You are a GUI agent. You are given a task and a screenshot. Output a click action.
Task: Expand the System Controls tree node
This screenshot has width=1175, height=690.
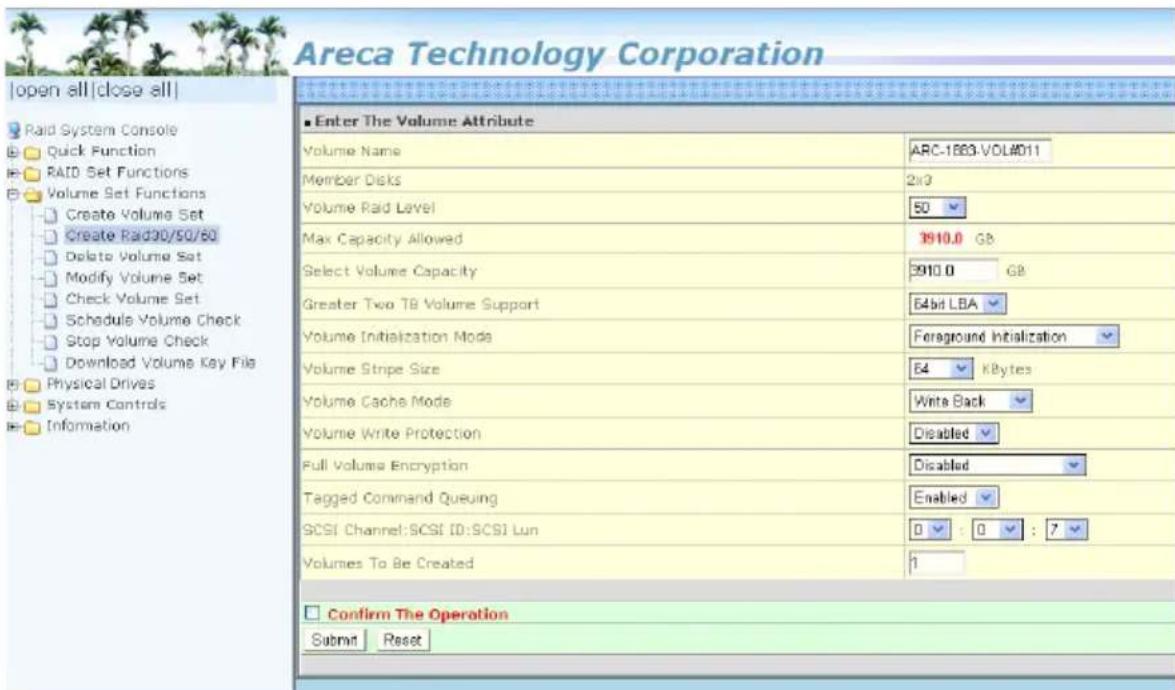(x=13, y=405)
